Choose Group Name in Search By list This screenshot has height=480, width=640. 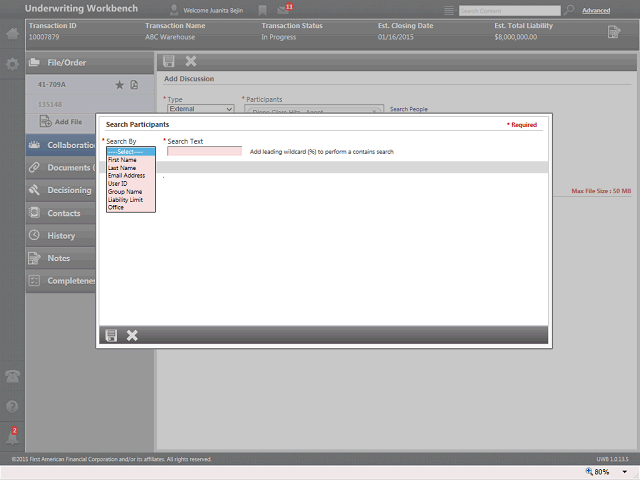(131, 191)
